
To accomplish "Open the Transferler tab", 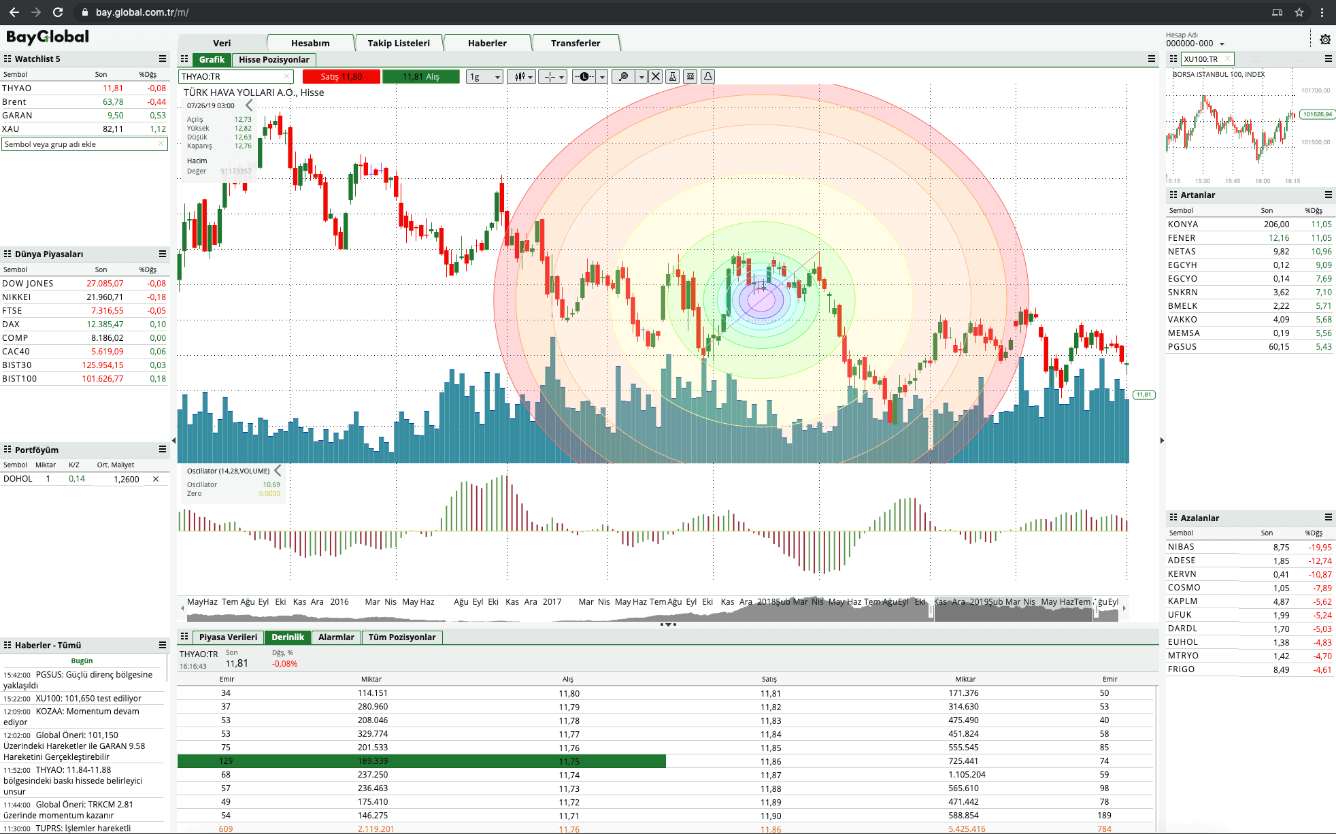I will [x=576, y=43].
